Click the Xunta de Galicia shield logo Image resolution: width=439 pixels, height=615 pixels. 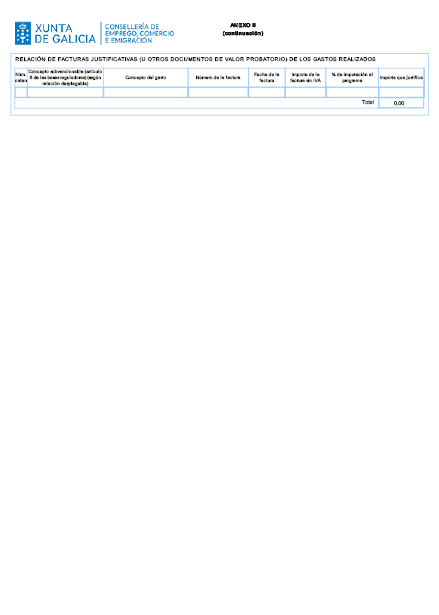23,33
